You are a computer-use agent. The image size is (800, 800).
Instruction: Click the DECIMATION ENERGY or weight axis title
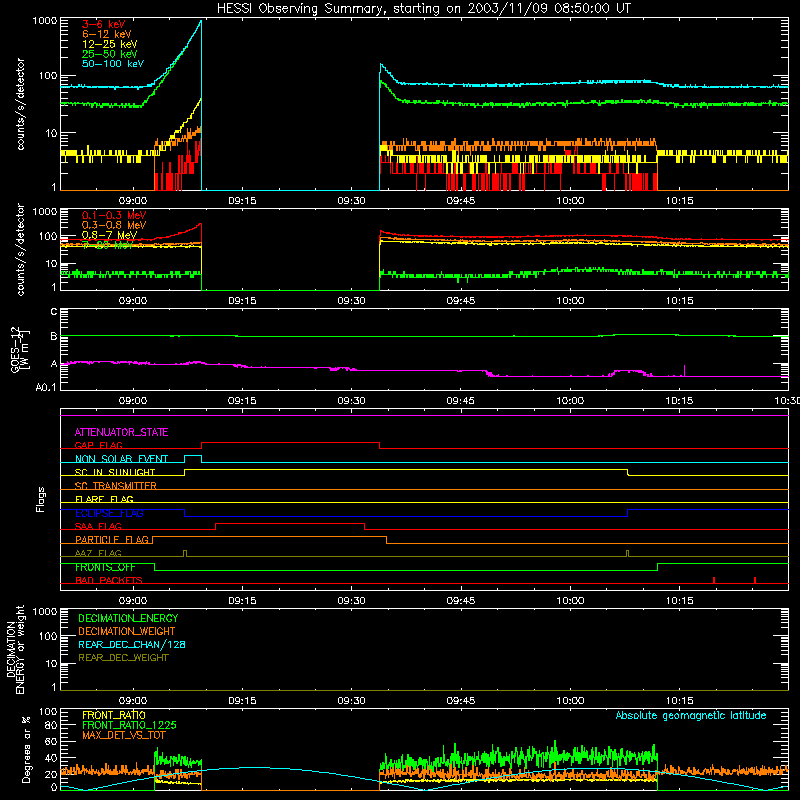[x=15, y=649]
